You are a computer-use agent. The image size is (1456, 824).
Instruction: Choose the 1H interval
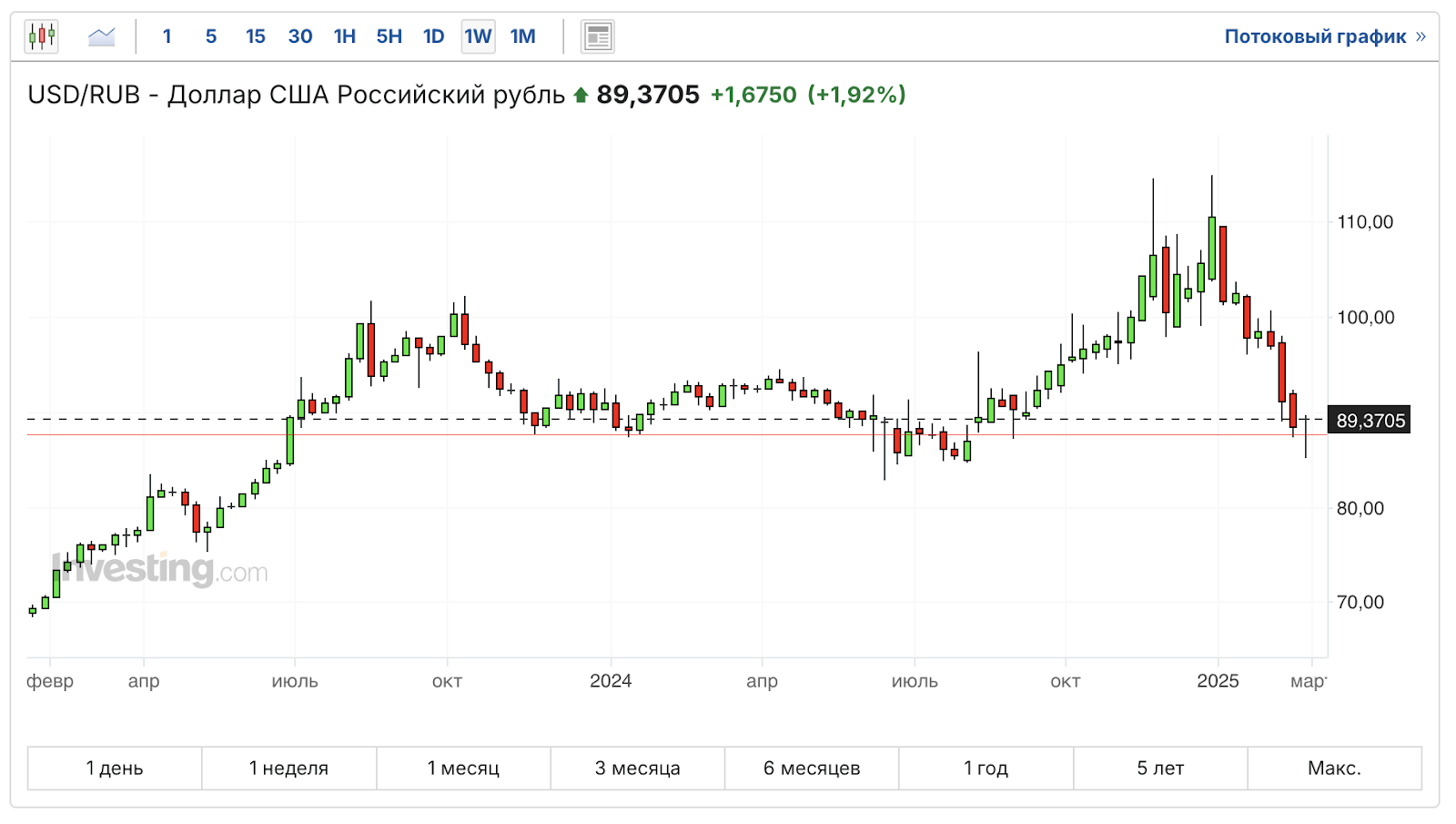pyautogui.click(x=345, y=36)
